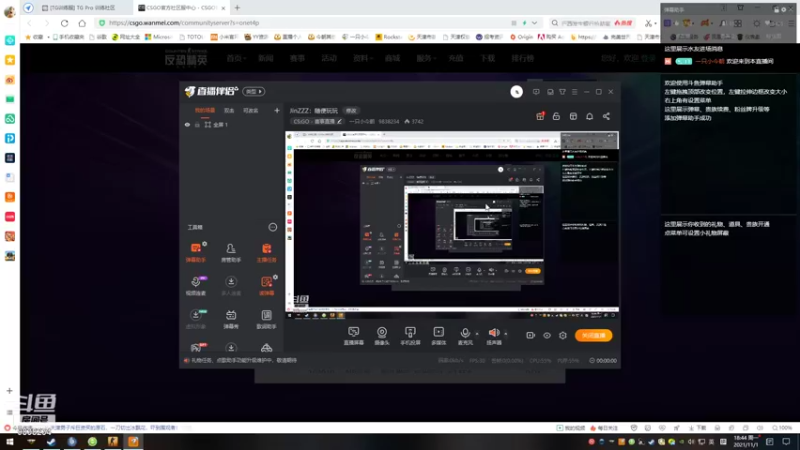
Task: Click the feedback message icon in title bar
Action: pos(536,92)
